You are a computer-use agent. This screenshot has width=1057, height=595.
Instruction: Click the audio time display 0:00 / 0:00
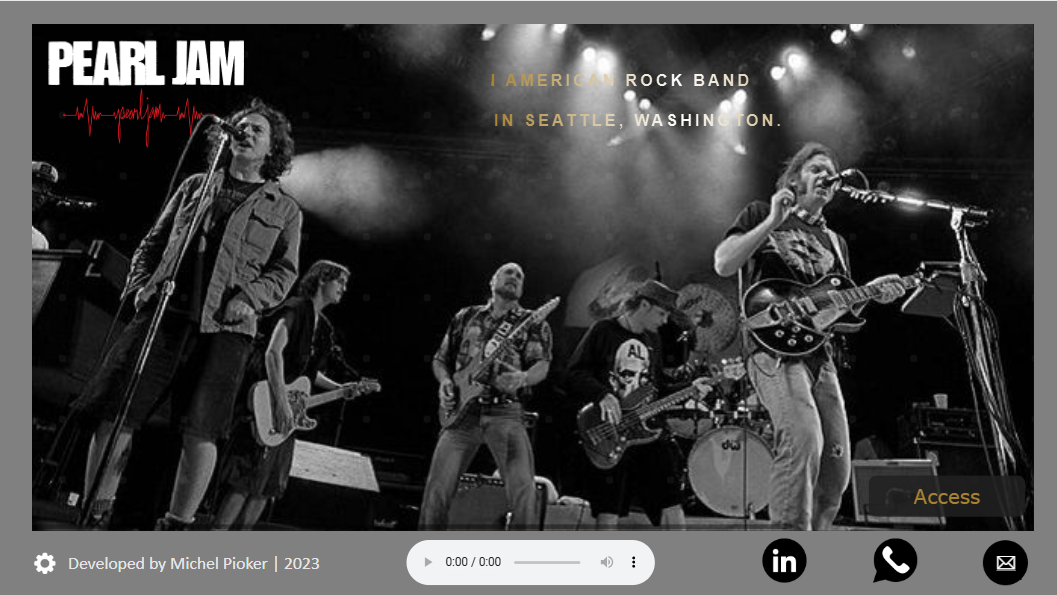(473, 562)
